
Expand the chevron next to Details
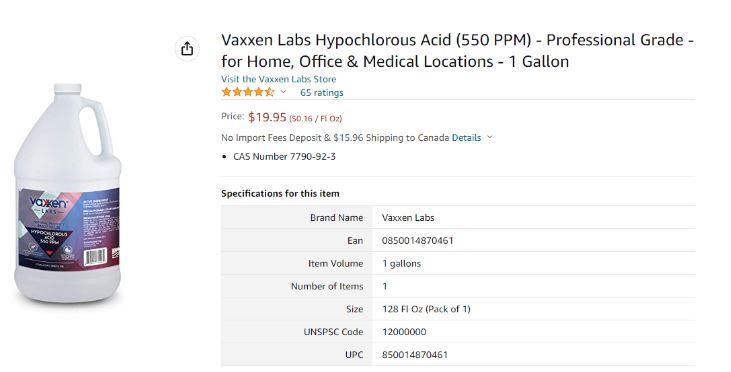click(490, 138)
